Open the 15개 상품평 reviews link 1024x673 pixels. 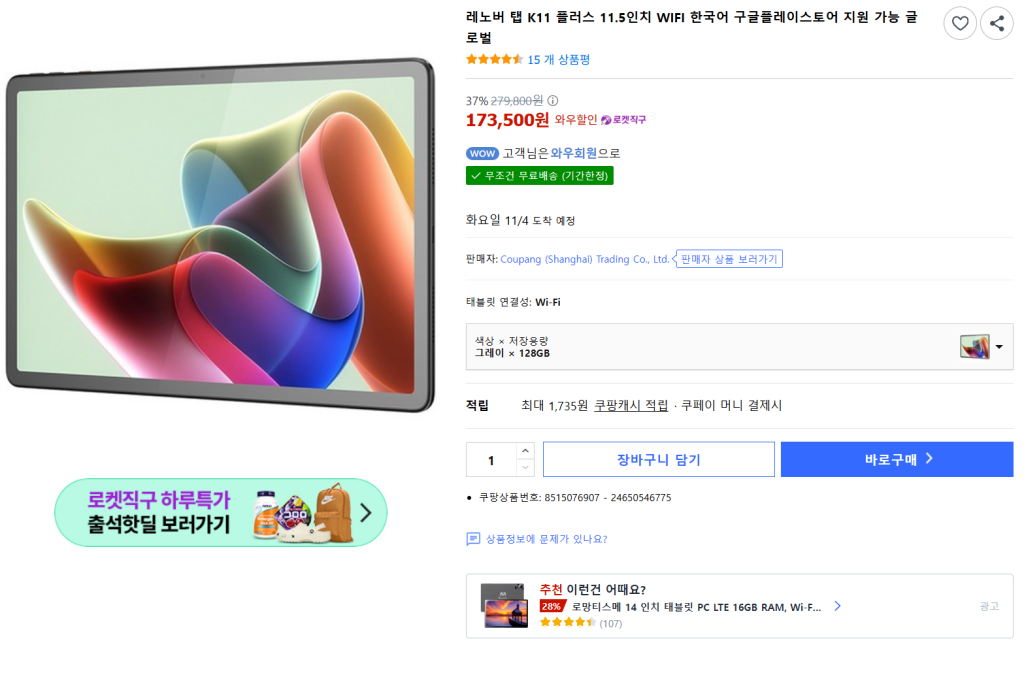(558, 60)
